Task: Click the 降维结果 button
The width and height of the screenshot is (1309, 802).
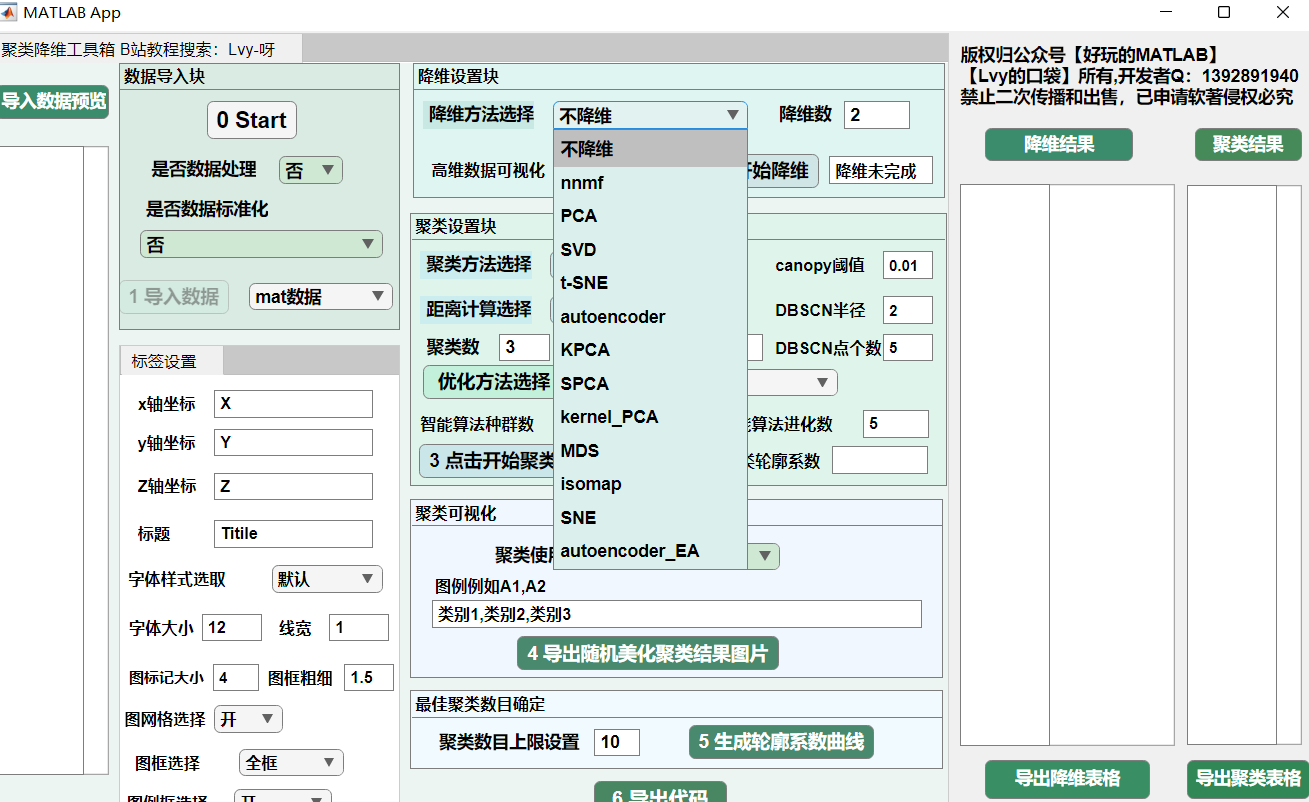Action: point(1058,145)
